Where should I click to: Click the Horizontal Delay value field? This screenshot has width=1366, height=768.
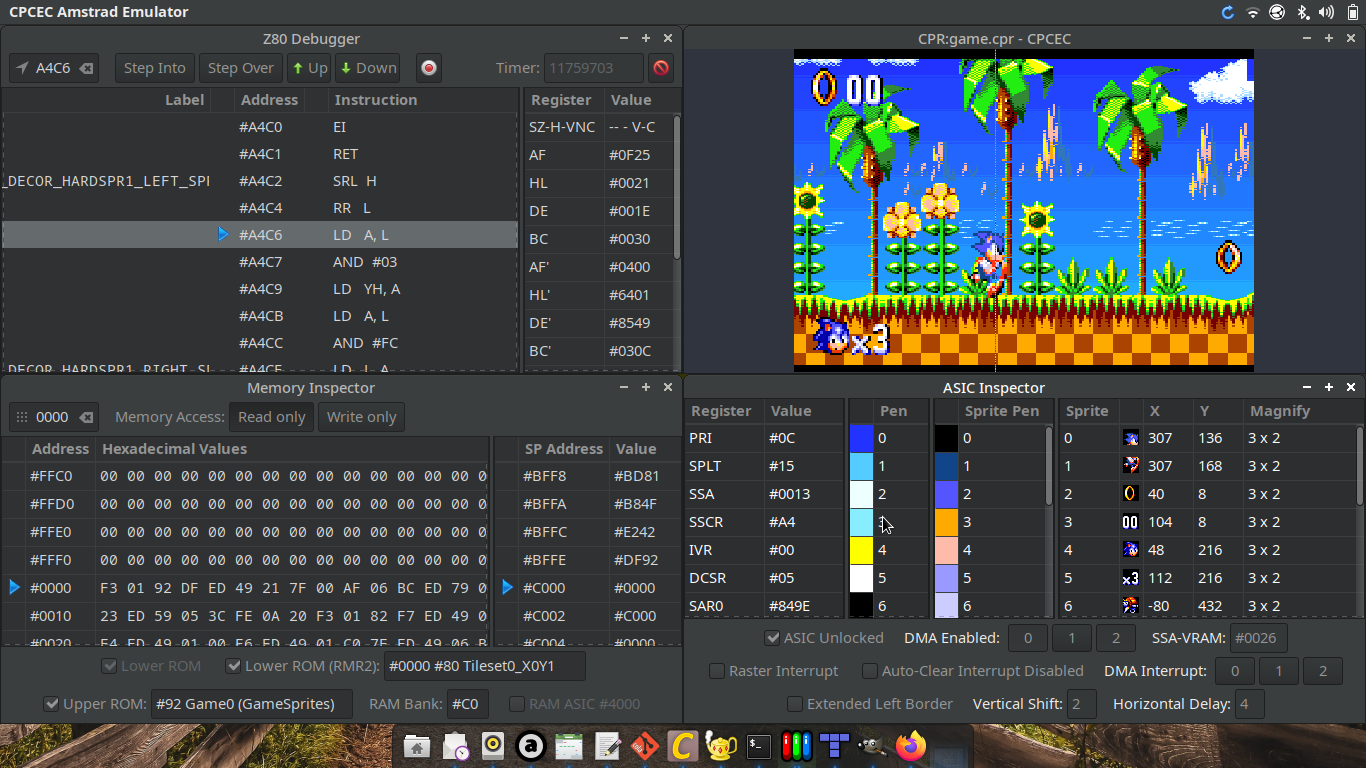pos(1249,704)
